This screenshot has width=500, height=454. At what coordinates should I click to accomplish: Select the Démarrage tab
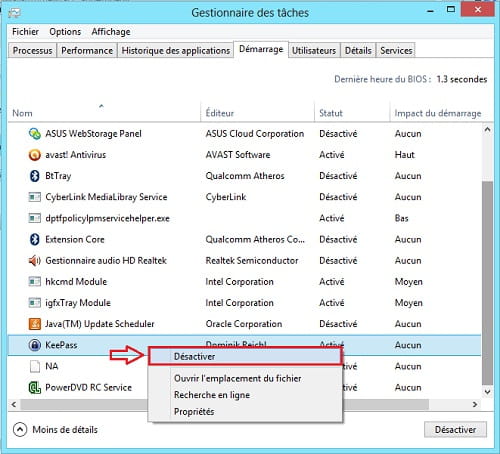pos(261,49)
